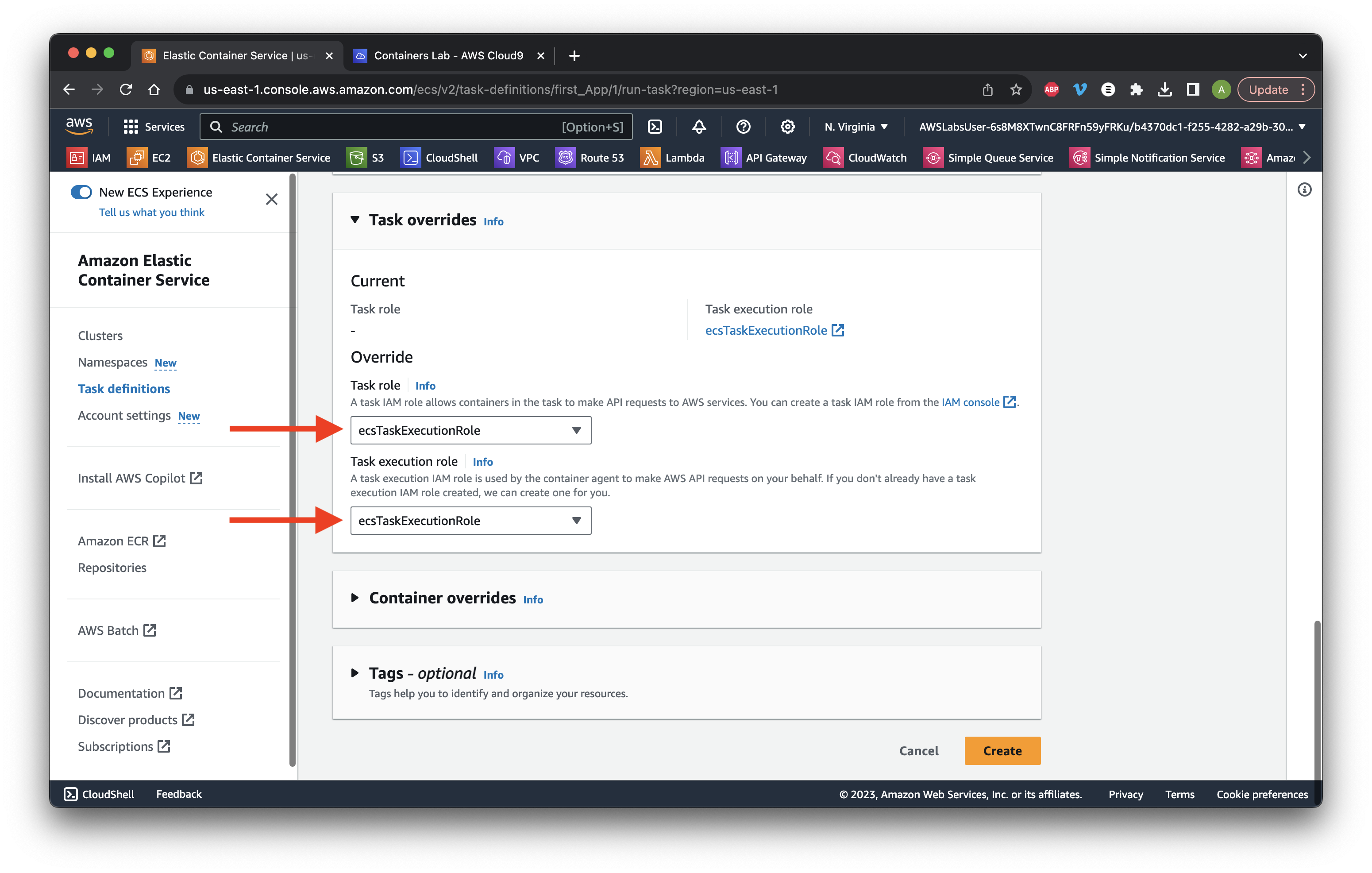Viewport: 1372px width, 873px height.
Task: Open CloudShell from the top navigation icon
Action: (x=655, y=127)
